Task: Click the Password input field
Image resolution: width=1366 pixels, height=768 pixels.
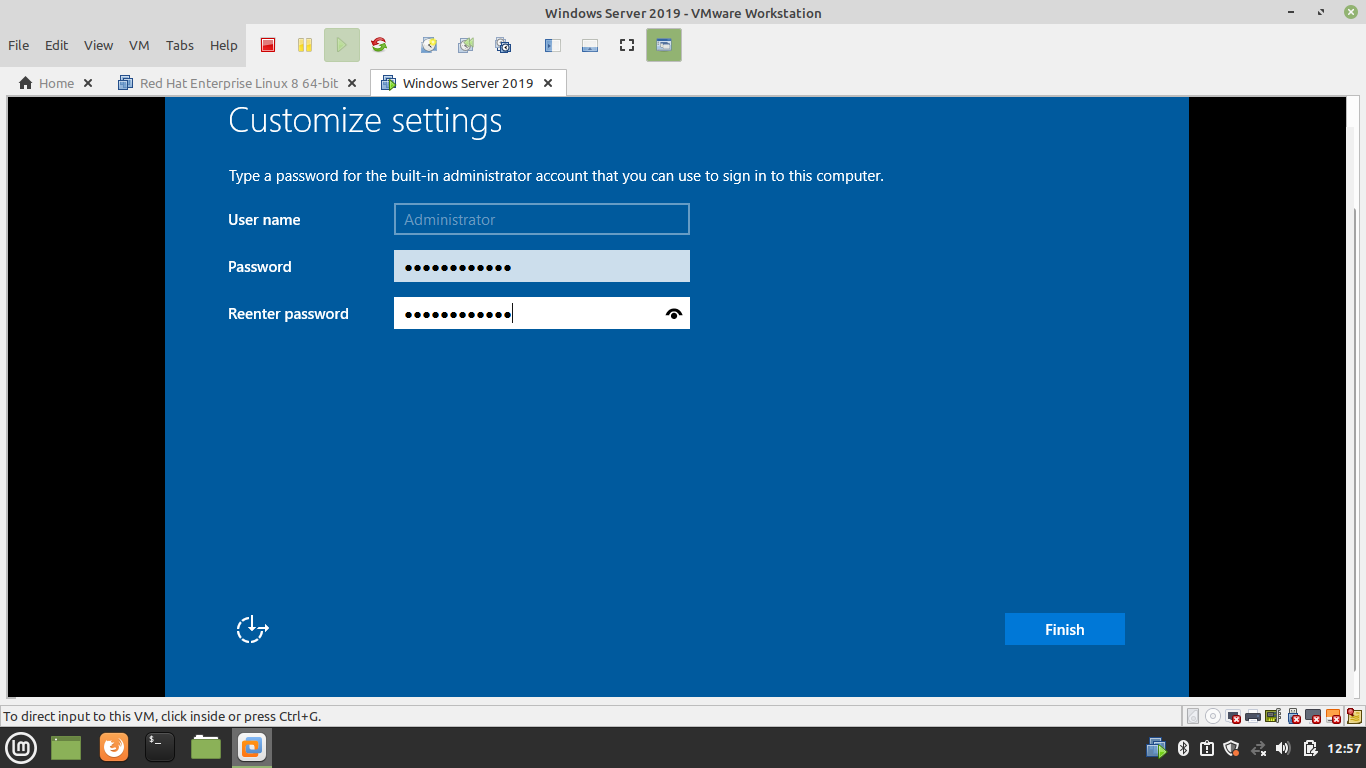Action: (x=542, y=266)
